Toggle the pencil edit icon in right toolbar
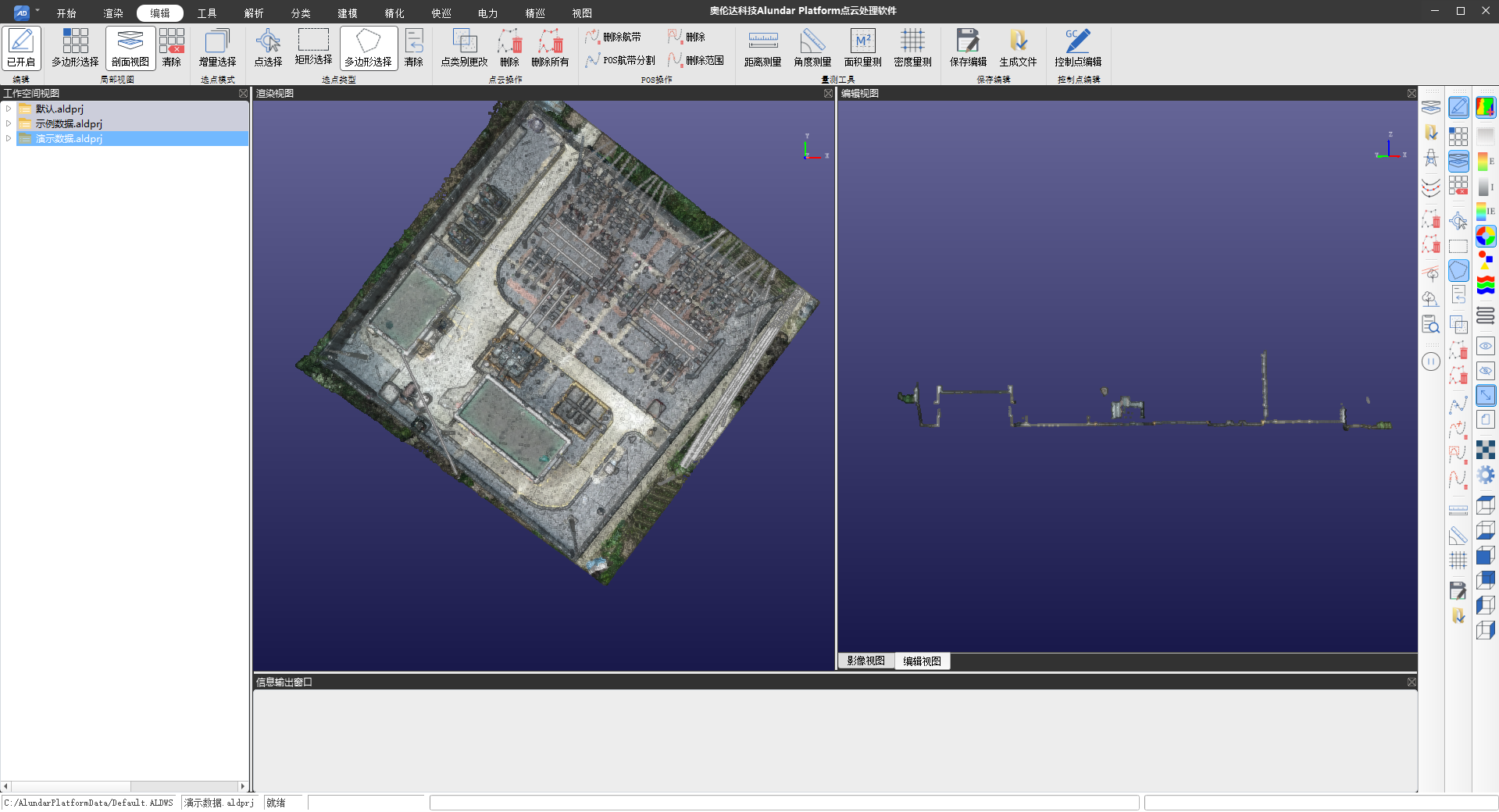This screenshot has height=812, width=1499. point(1458,108)
